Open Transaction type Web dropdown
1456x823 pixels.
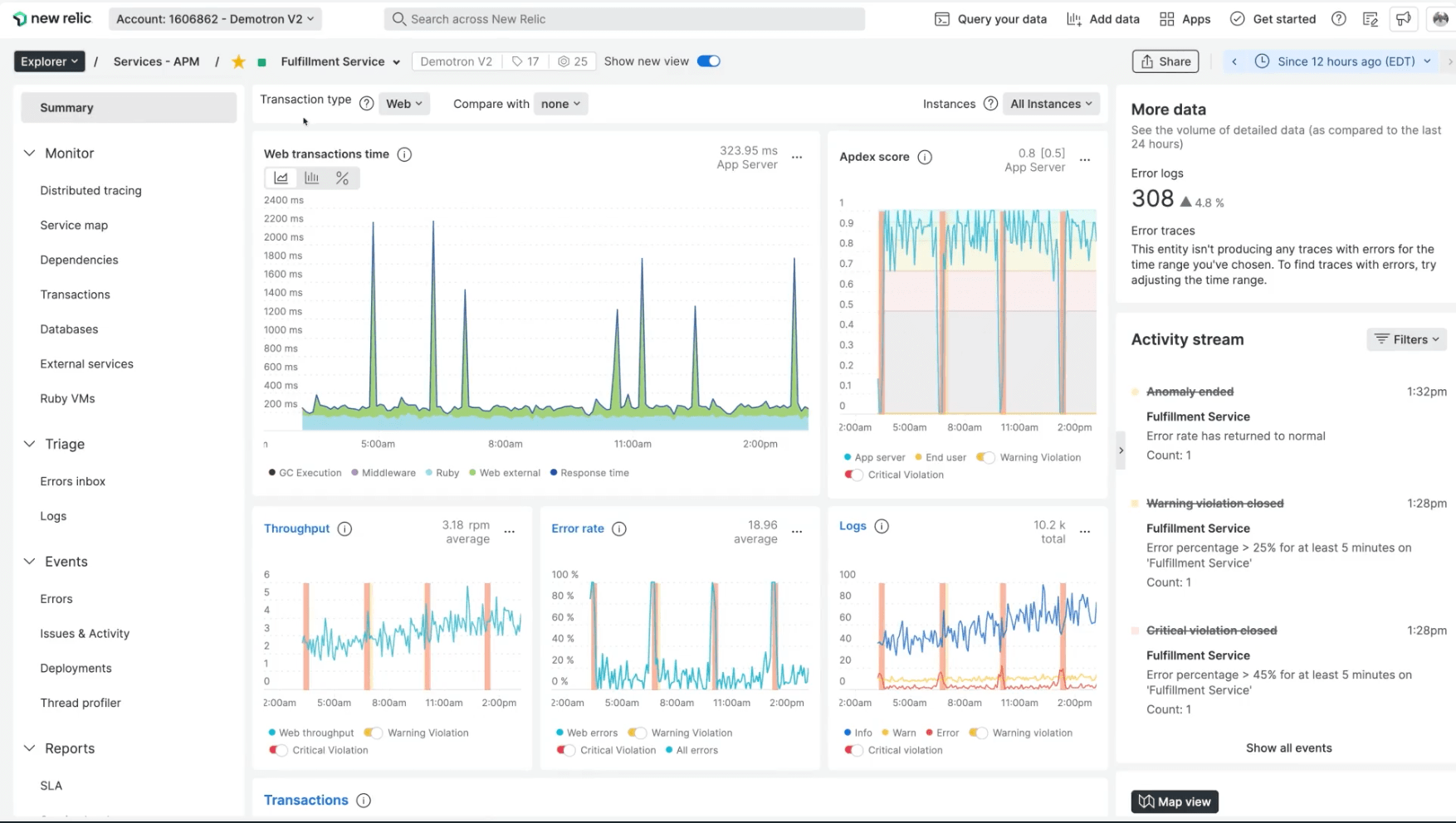tap(404, 104)
